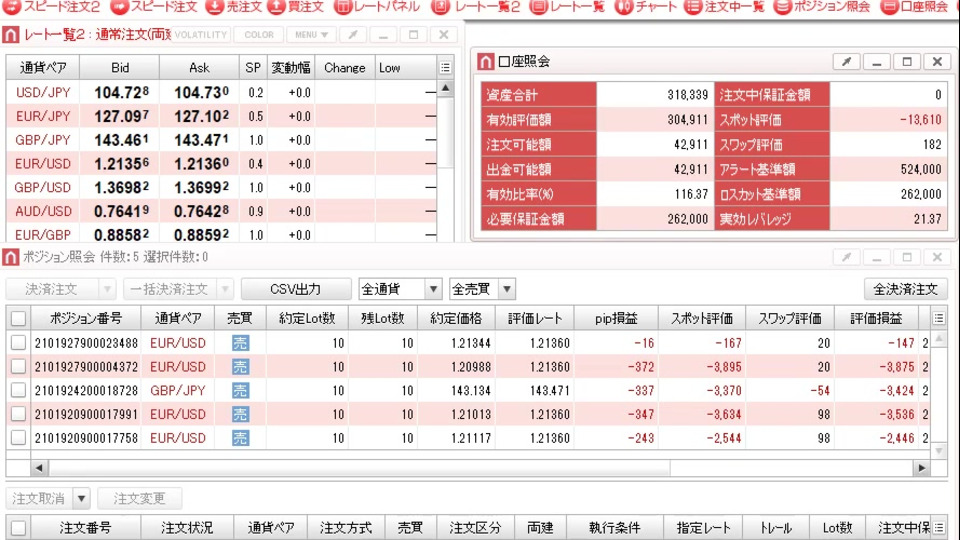Open レート一覧 from the toolbar
This screenshot has width=960, height=540.
tap(567, 7)
